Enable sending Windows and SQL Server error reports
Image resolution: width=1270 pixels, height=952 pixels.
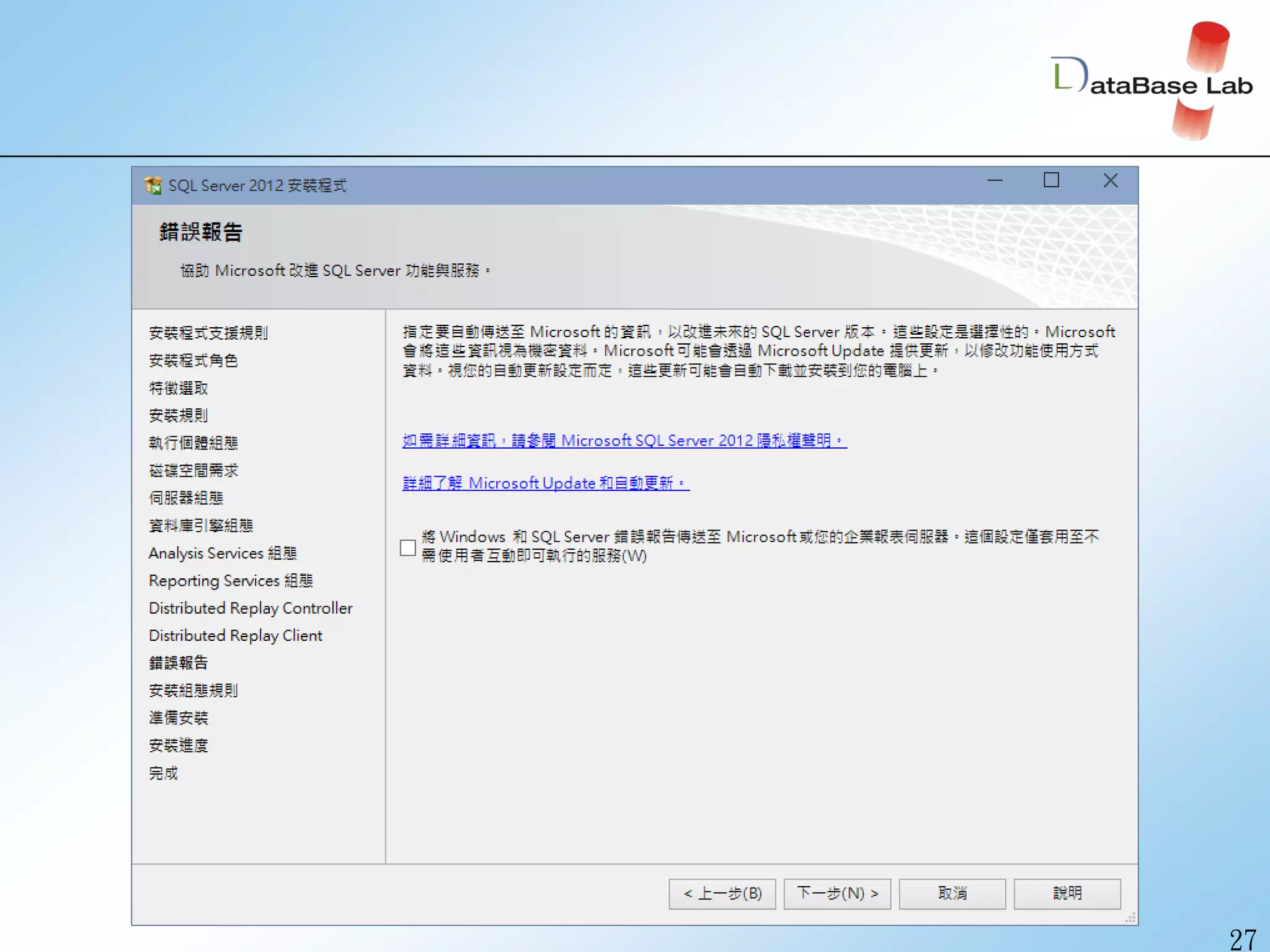(407, 547)
